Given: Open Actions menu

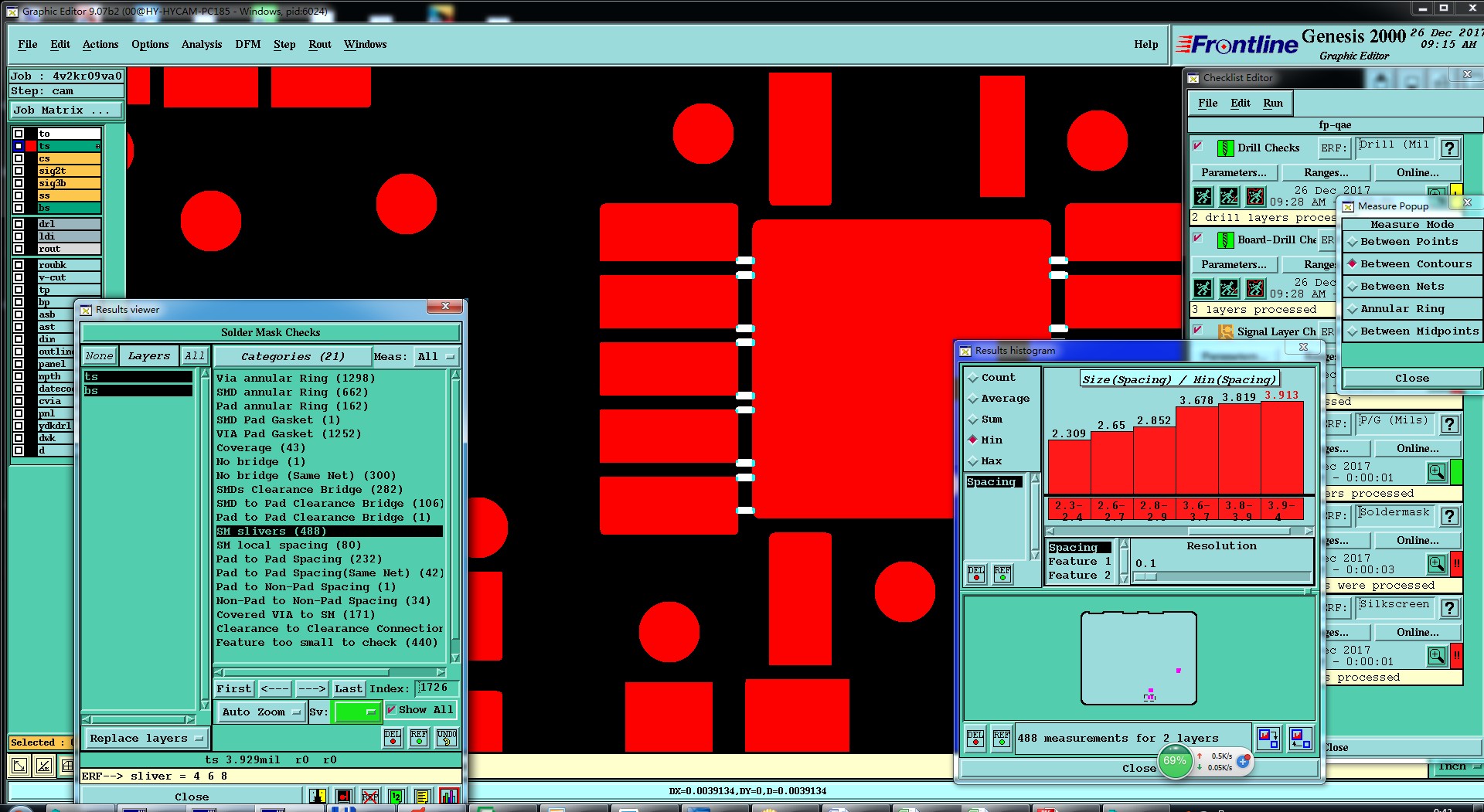Looking at the screenshot, I should coord(100,44).
